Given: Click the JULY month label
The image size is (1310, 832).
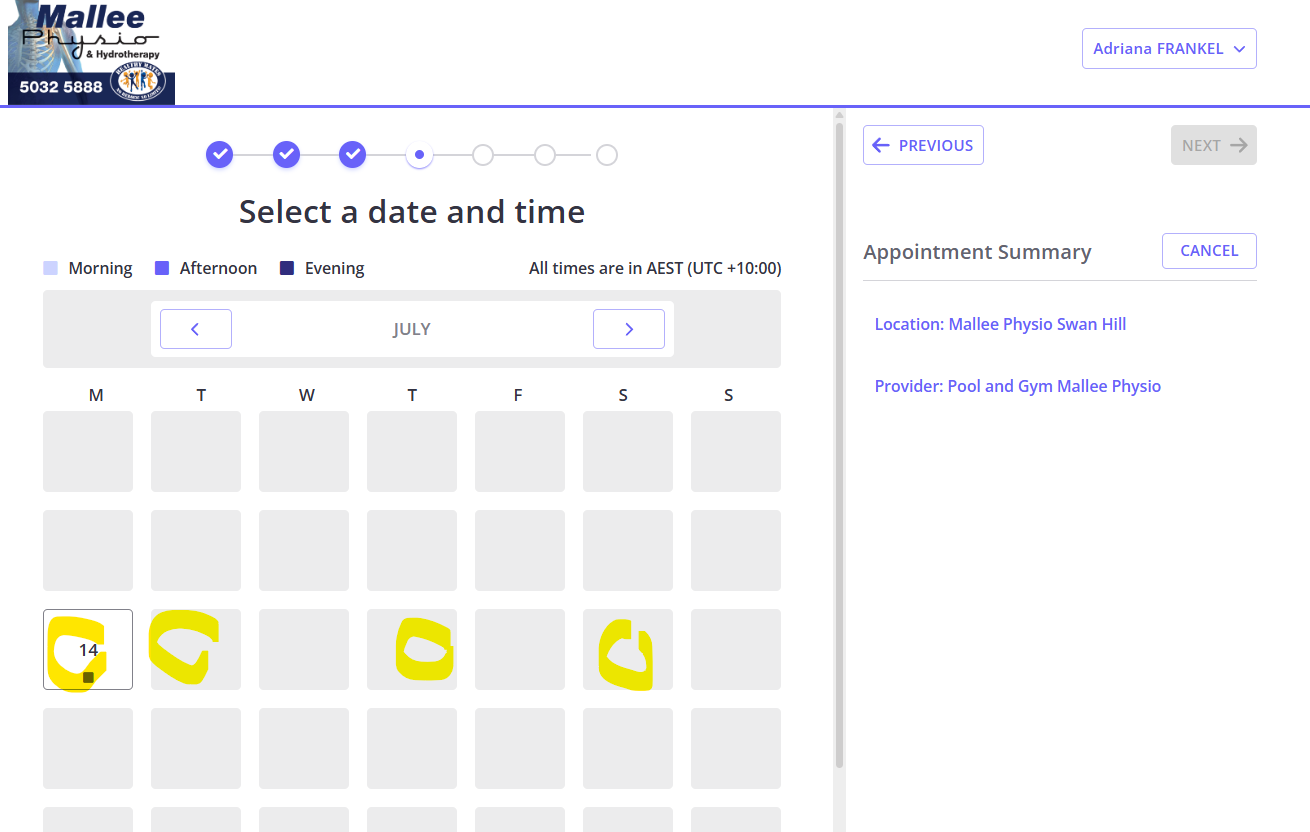Looking at the screenshot, I should click(x=412, y=329).
